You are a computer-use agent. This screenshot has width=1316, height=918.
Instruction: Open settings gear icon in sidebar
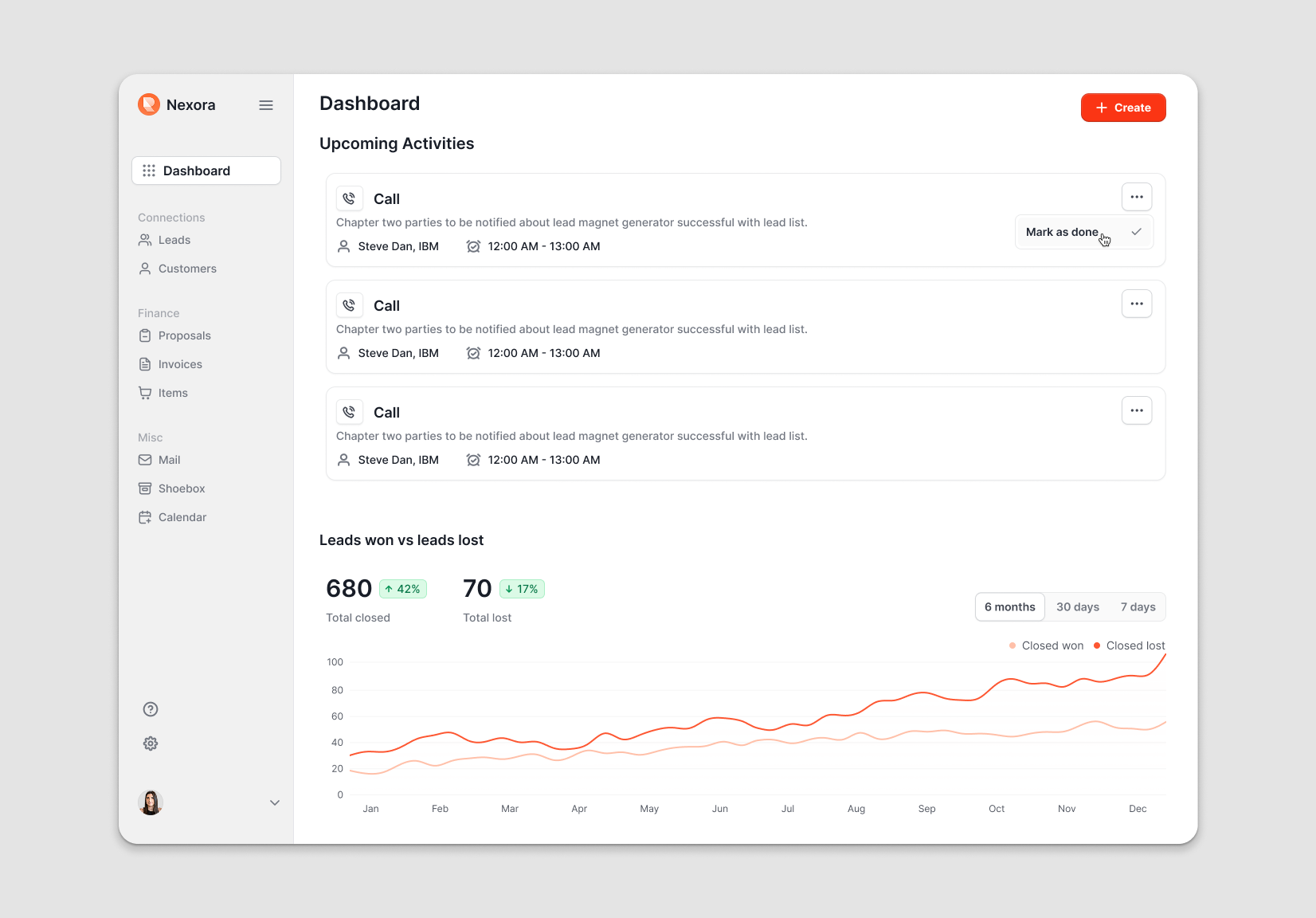pyautogui.click(x=151, y=743)
